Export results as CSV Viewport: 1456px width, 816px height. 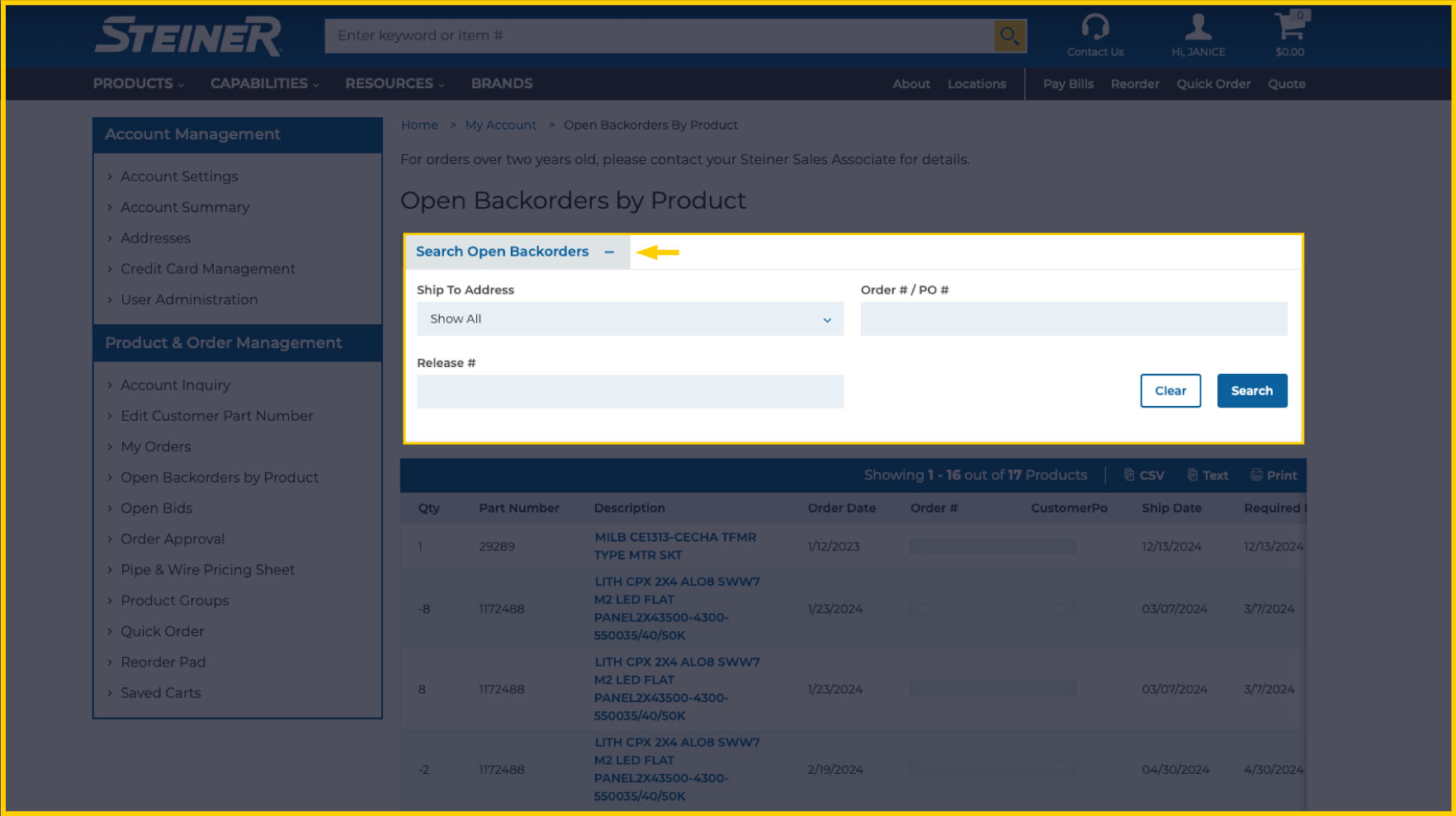pyautogui.click(x=1144, y=475)
